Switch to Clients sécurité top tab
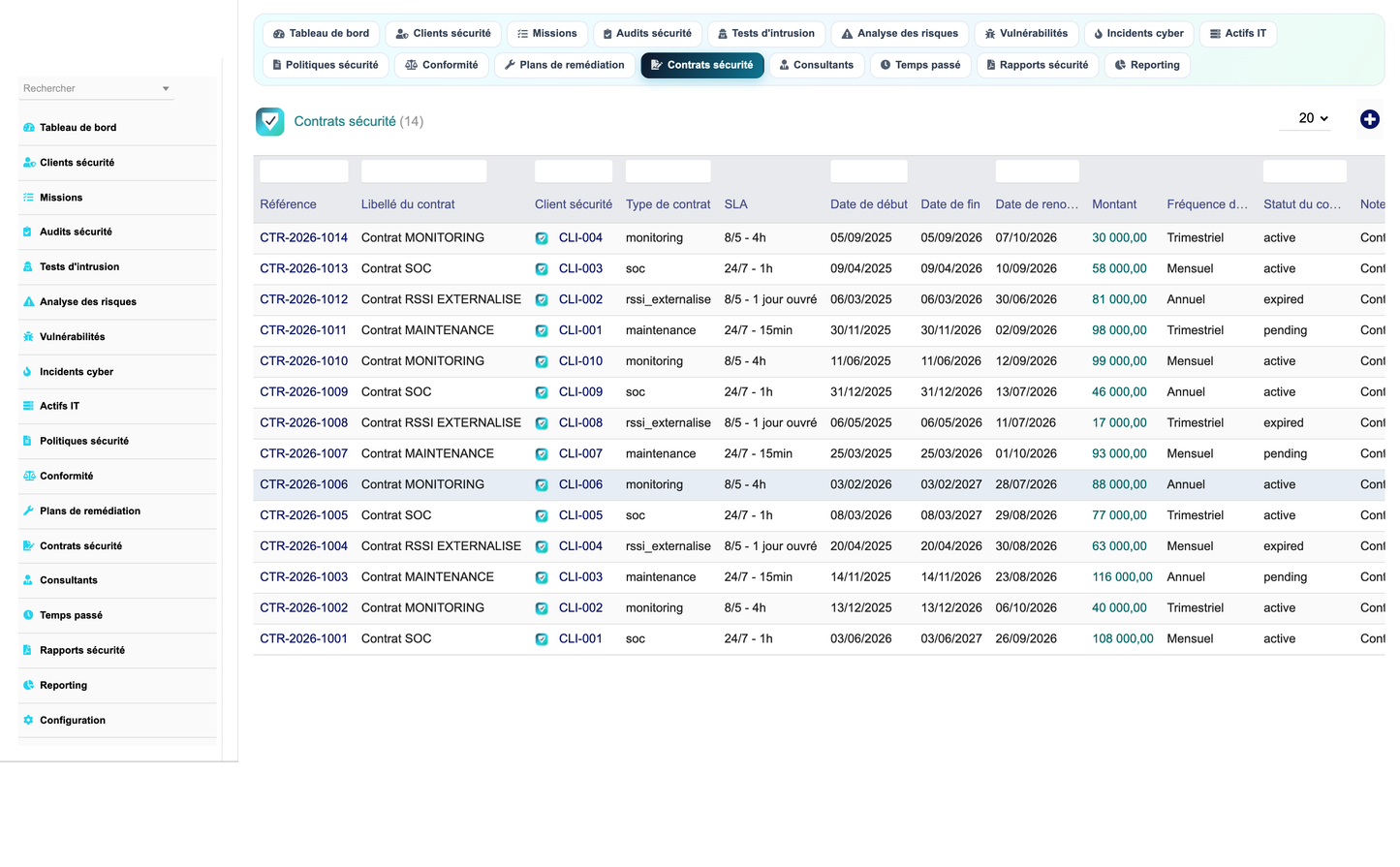Viewport: 1400px width, 867px height. pos(444,34)
